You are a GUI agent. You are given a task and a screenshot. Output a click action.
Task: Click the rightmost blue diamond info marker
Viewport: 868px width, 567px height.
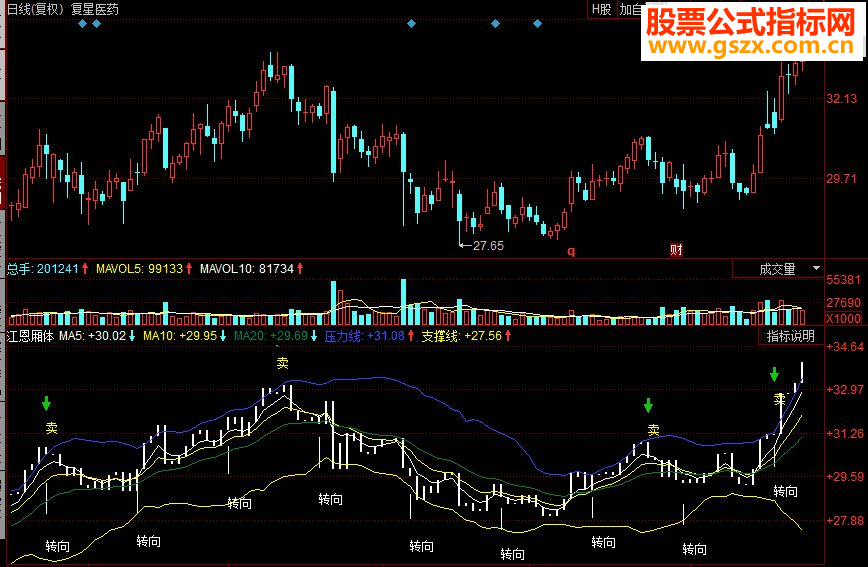point(537,24)
